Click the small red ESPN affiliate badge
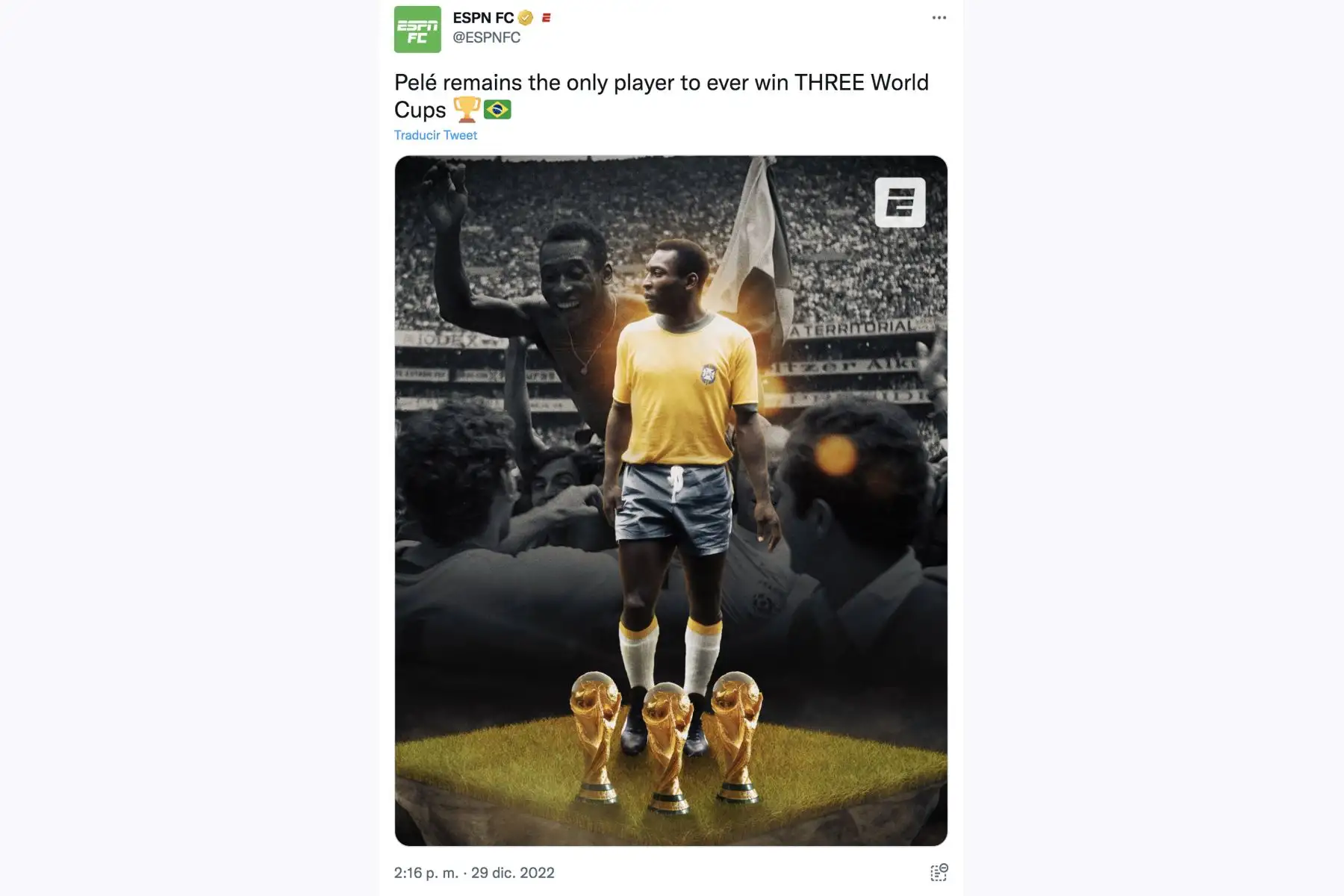Viewport: 1344px width, 896px height. (546, 18)
